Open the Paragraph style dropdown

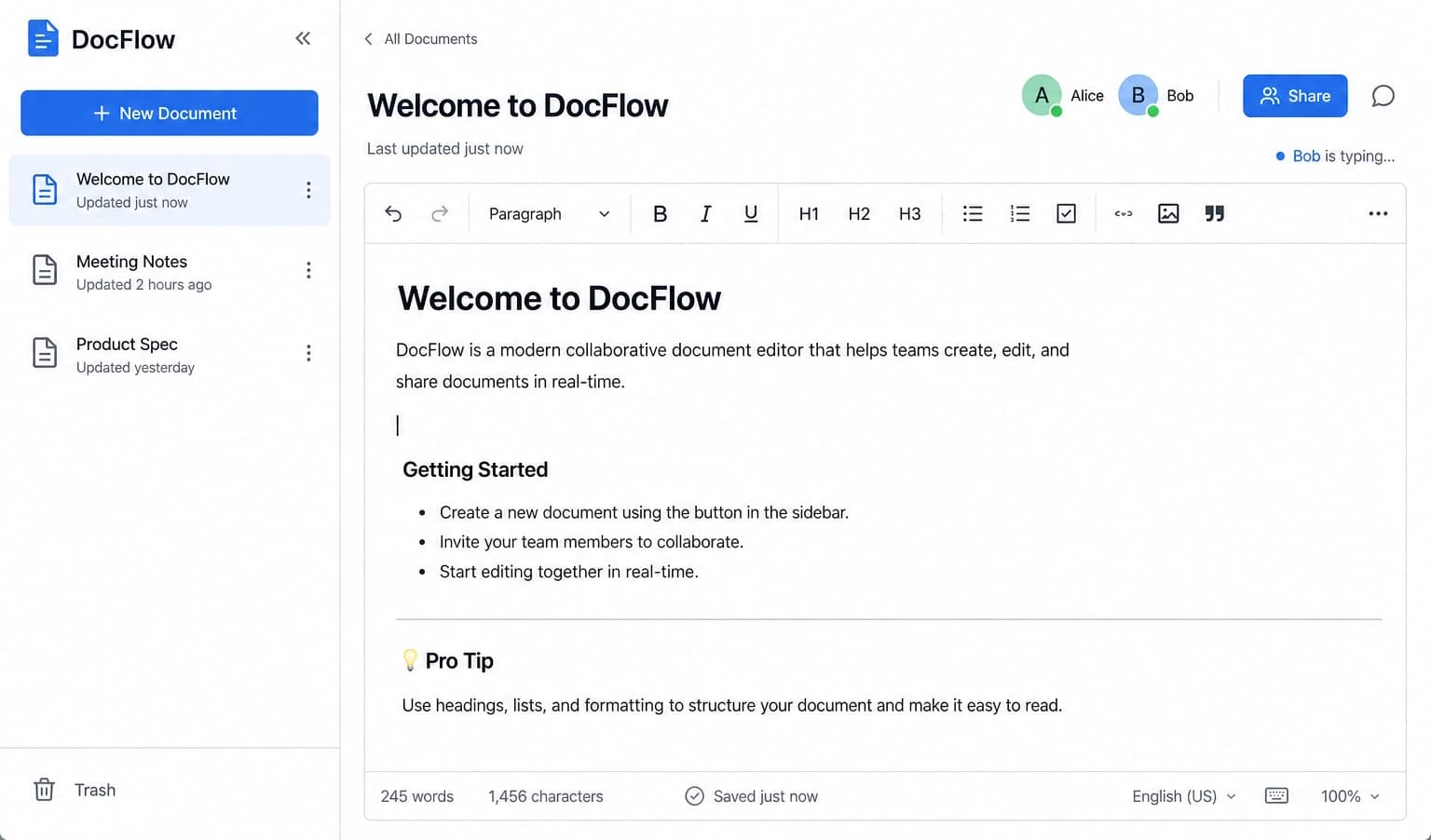tap(549, 213)
